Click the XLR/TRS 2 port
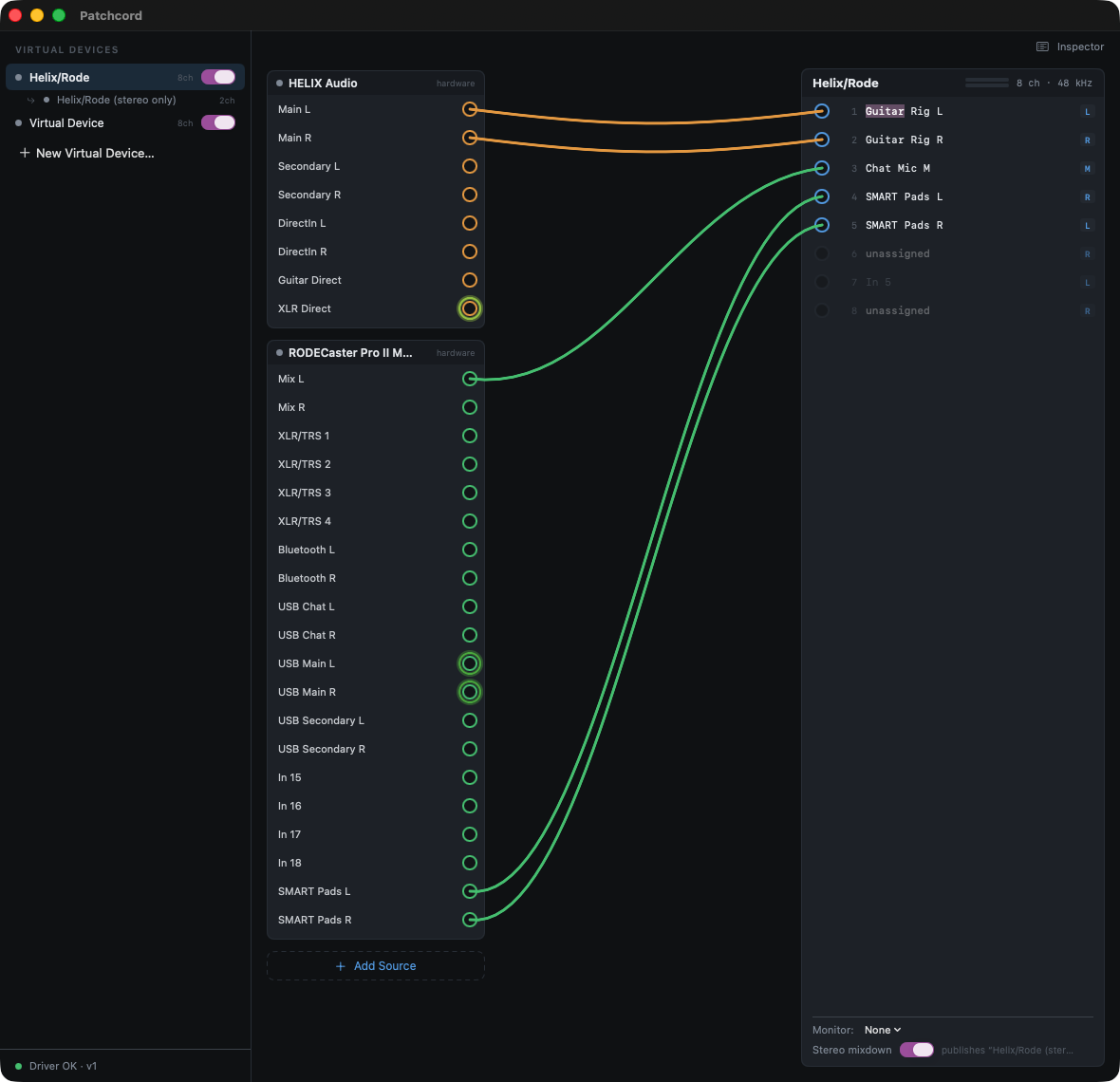This screenshot has height=1082, width=1120. [x=469, y=464]
